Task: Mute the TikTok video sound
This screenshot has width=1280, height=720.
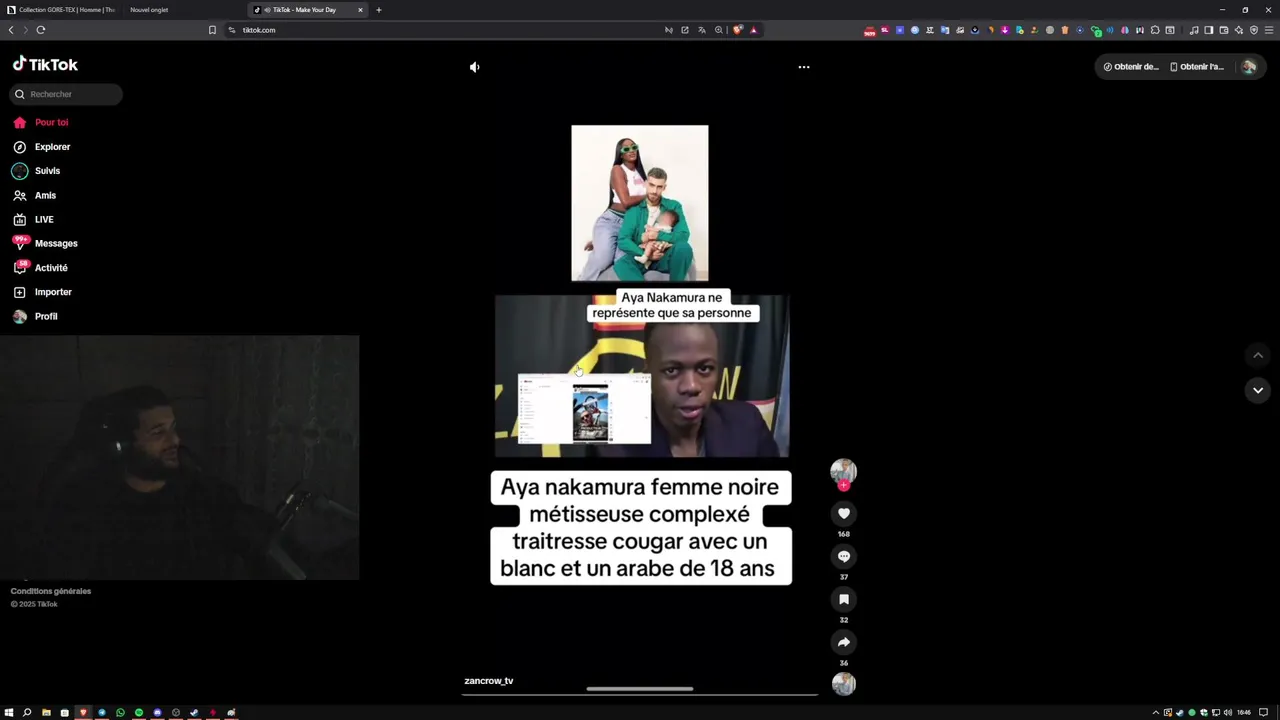Action: (474, 67)
